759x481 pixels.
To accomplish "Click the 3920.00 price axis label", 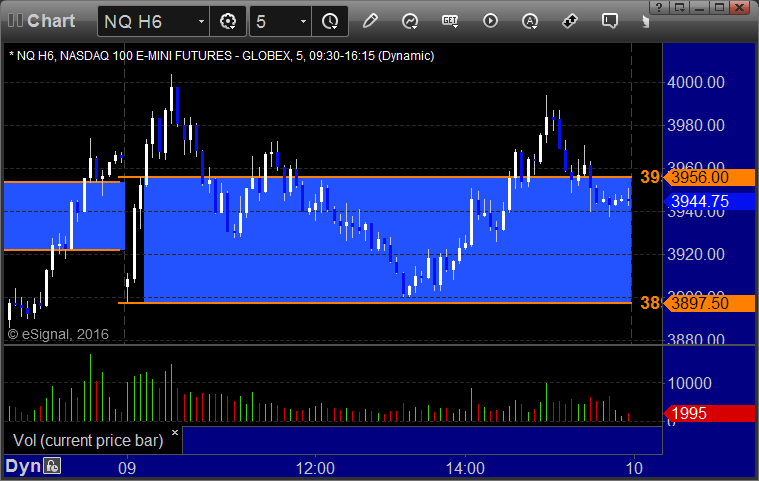I will (x=696, y=254).
